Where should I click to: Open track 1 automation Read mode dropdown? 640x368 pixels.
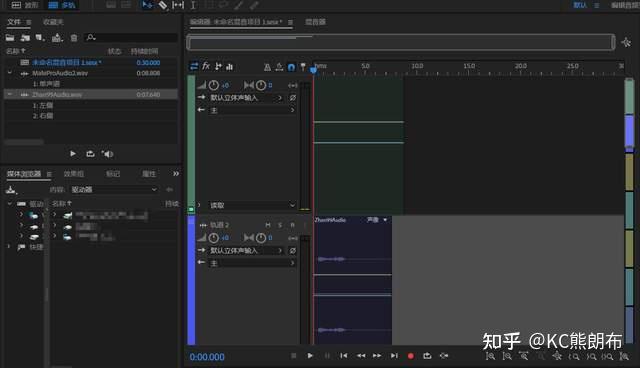click(x=252, y=205)
